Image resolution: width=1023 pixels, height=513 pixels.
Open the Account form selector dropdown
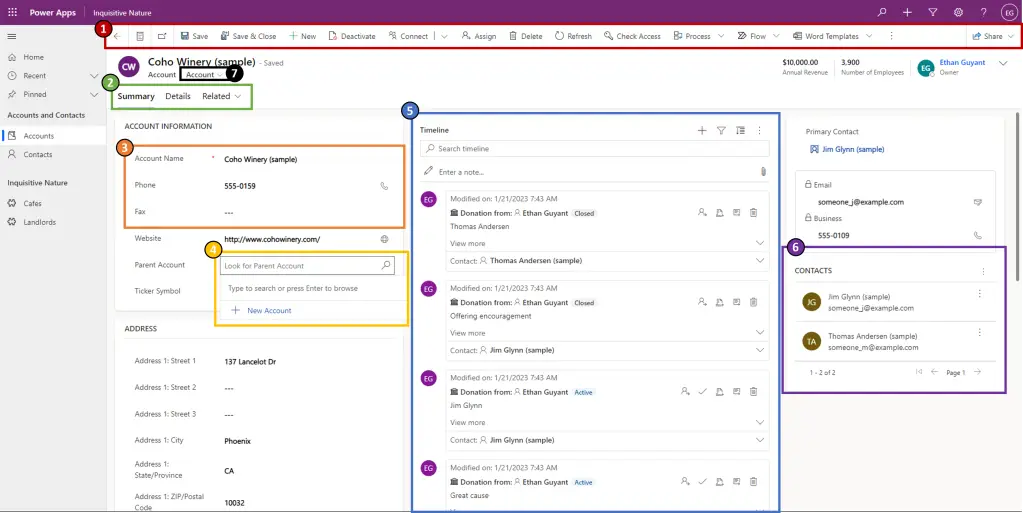coord(204,75)
